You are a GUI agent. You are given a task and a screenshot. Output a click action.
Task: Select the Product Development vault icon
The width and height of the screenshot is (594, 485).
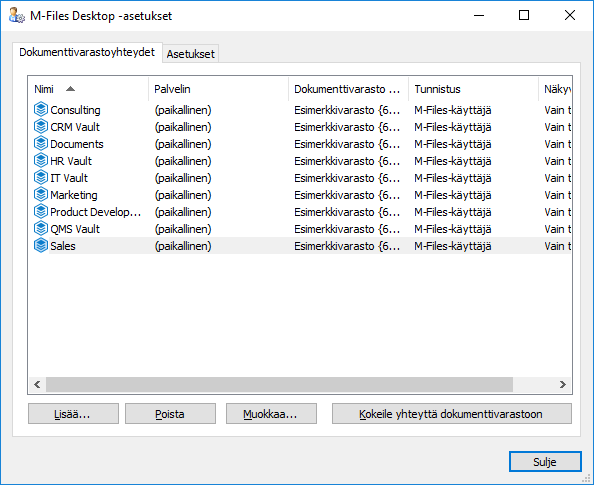pos(41,212)
